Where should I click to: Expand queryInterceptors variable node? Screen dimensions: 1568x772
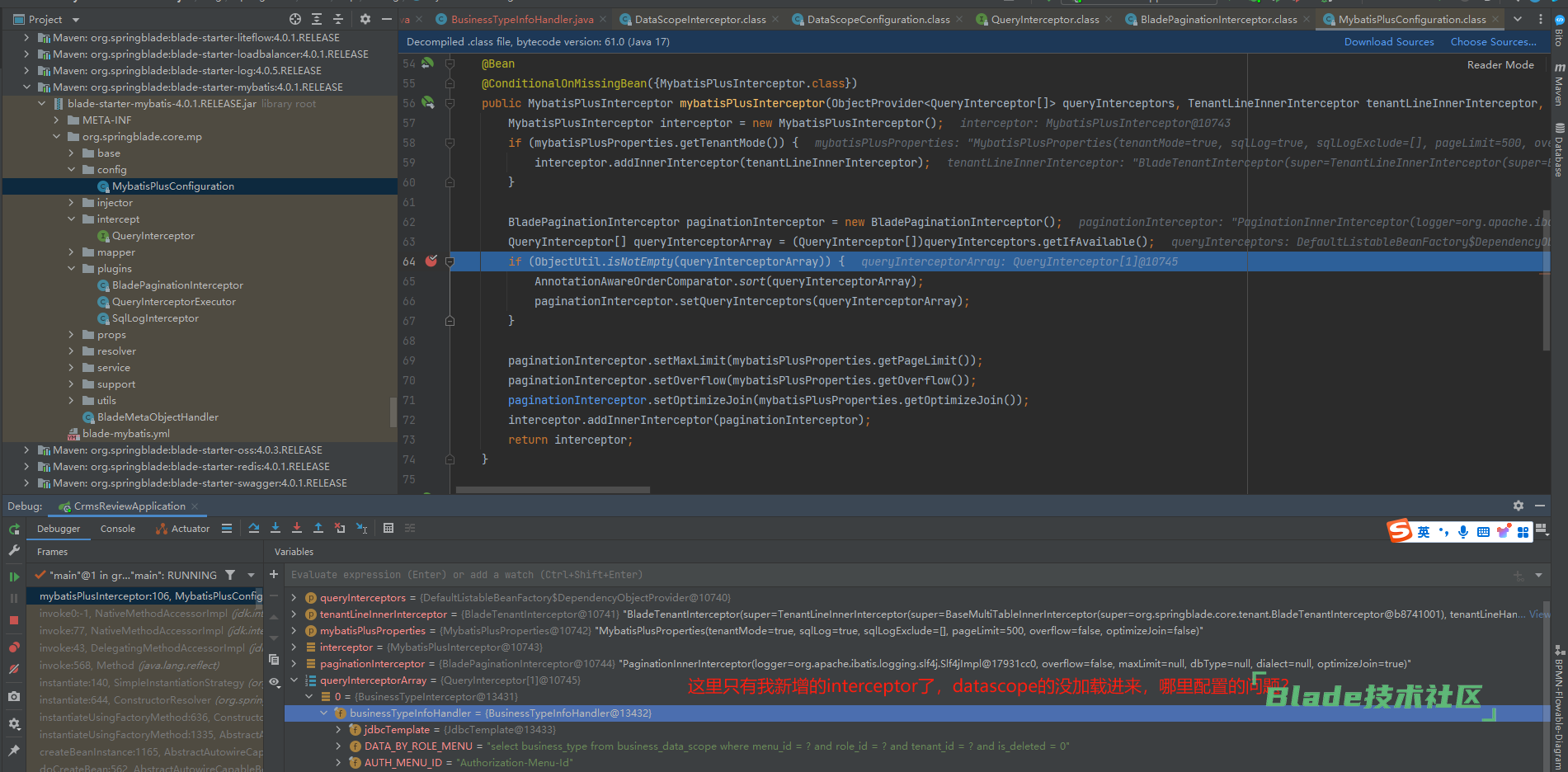point(294,597)
